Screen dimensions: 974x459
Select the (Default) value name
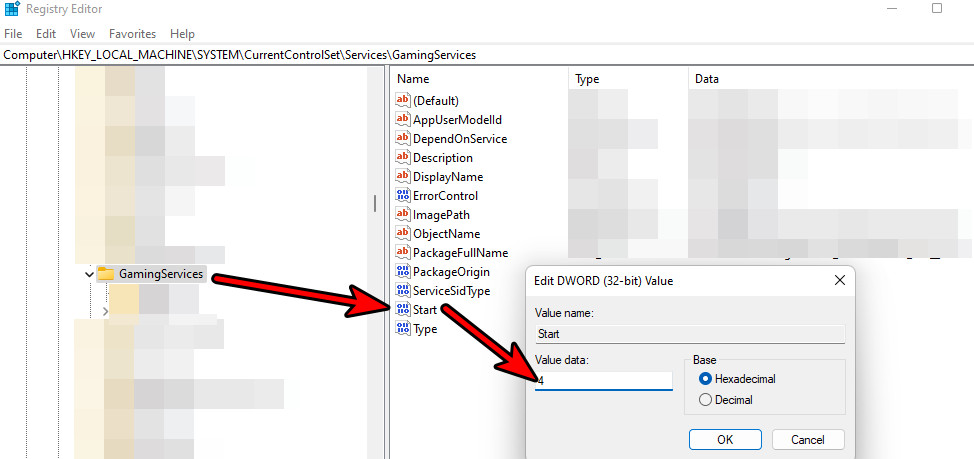435,101
